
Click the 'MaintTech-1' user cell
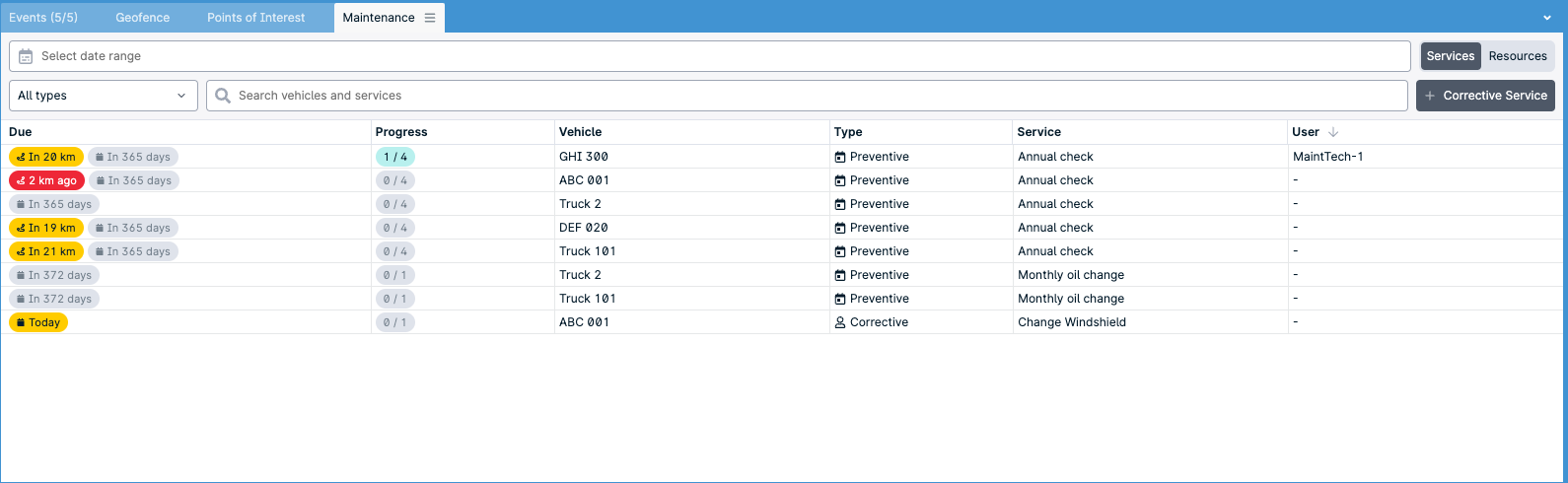click(x=1328, y=157)
